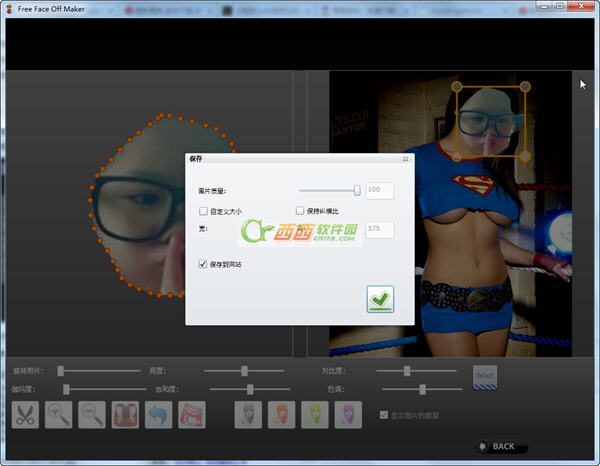Tick the 保持纵横比 keep aspect ratio checkbox
600x466 pixels.
(x=300, y=211)
